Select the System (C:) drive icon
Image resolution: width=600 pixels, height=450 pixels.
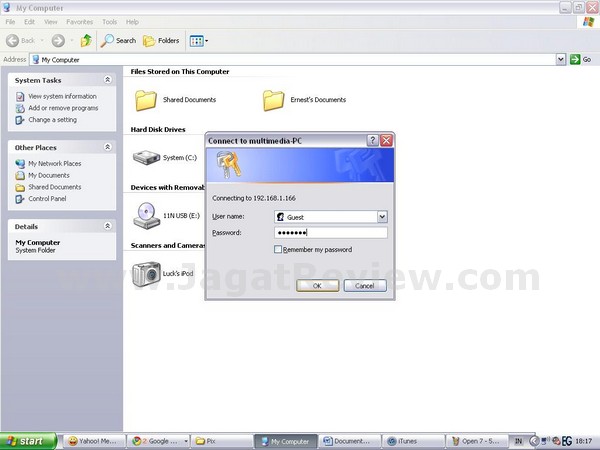146,157
